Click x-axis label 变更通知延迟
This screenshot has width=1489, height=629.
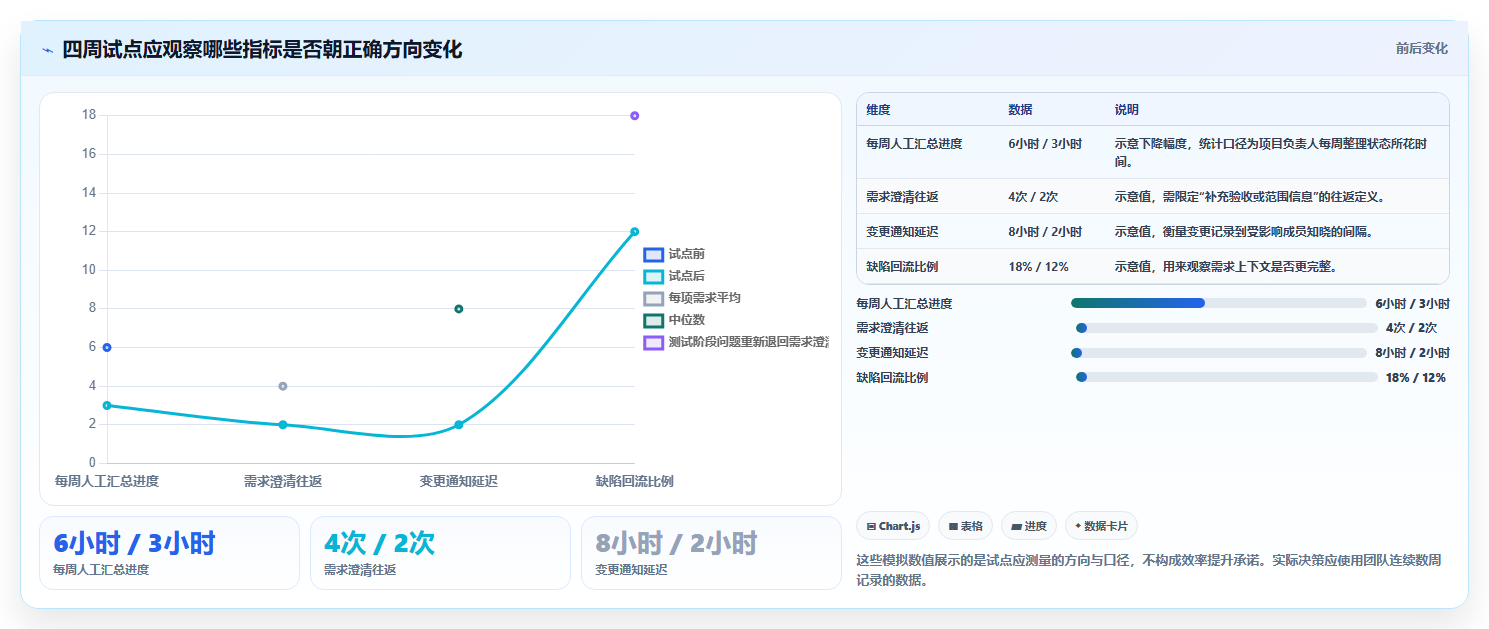coord(459,481)
